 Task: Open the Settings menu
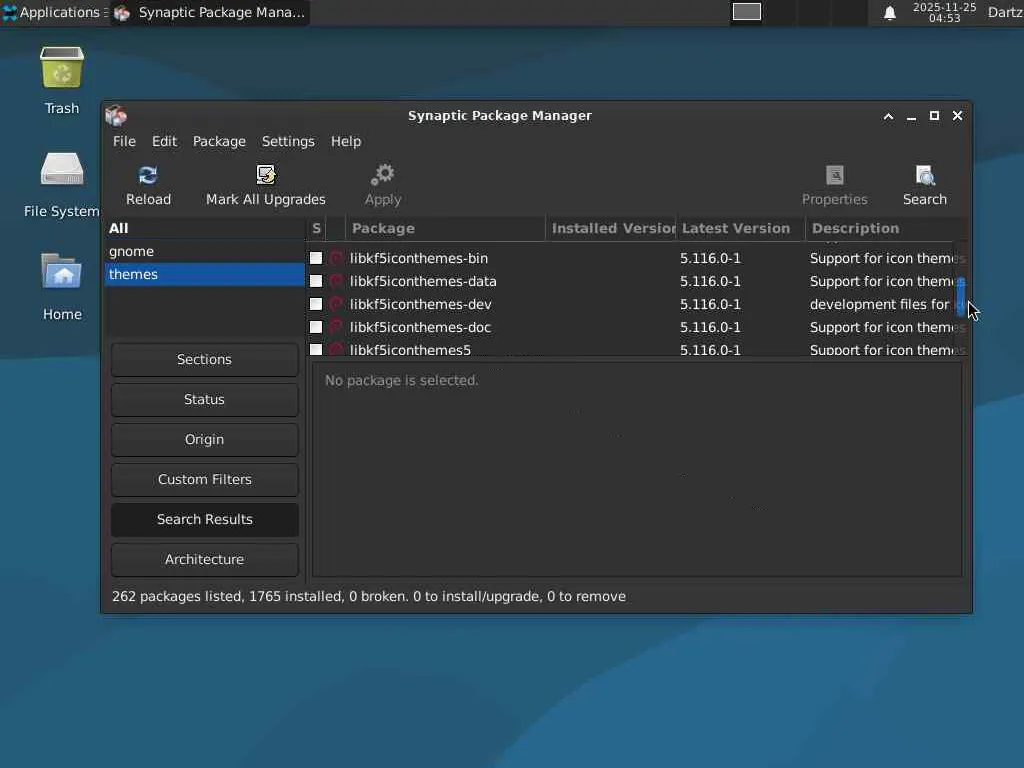click(288, 141)
